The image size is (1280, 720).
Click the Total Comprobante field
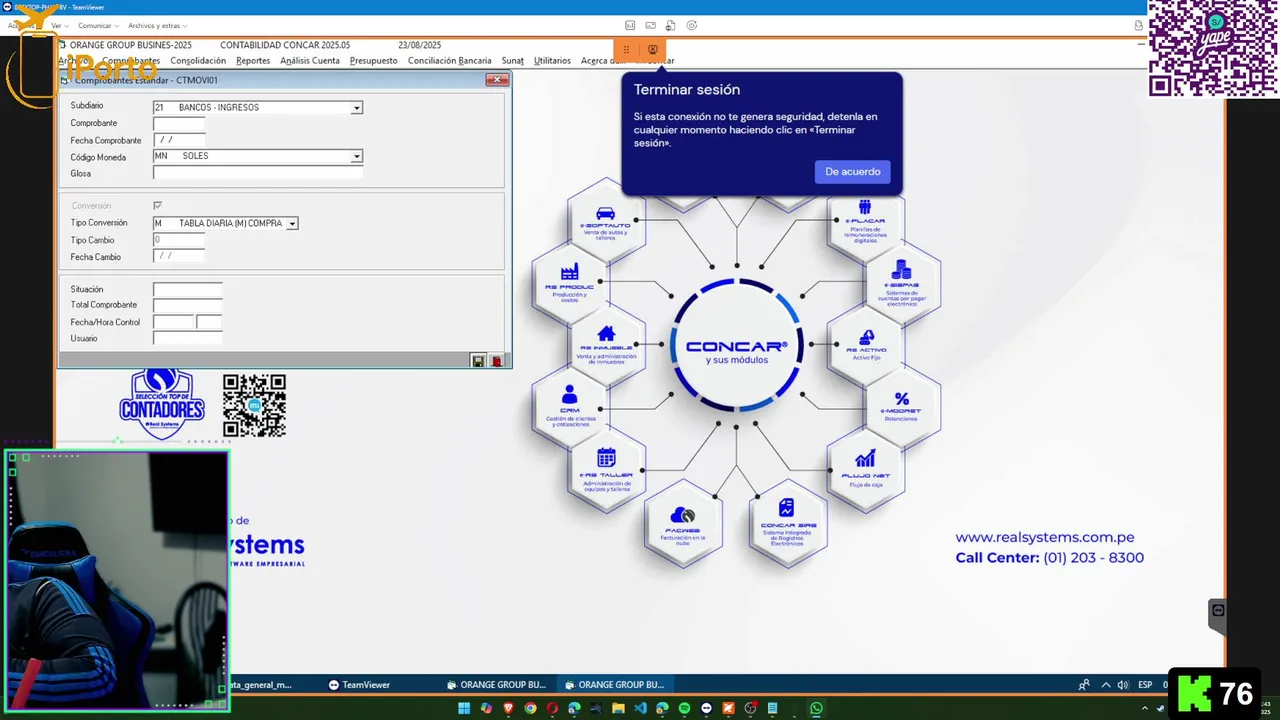tap(187, 306)
